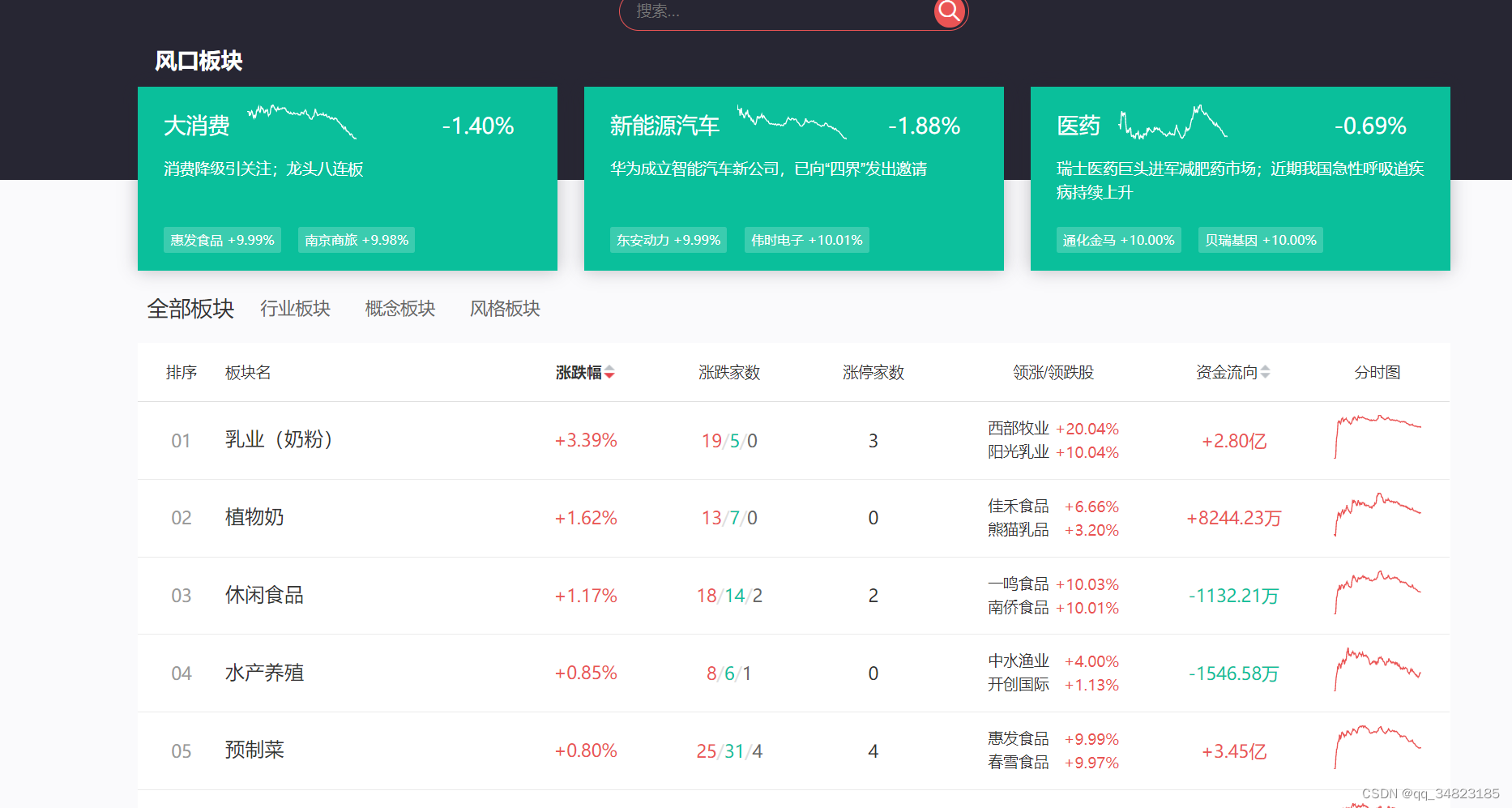Viewport: 1512px width, 808px height.
Task: Click leading stock 阳光乳业
Action: coord(1019,452)
